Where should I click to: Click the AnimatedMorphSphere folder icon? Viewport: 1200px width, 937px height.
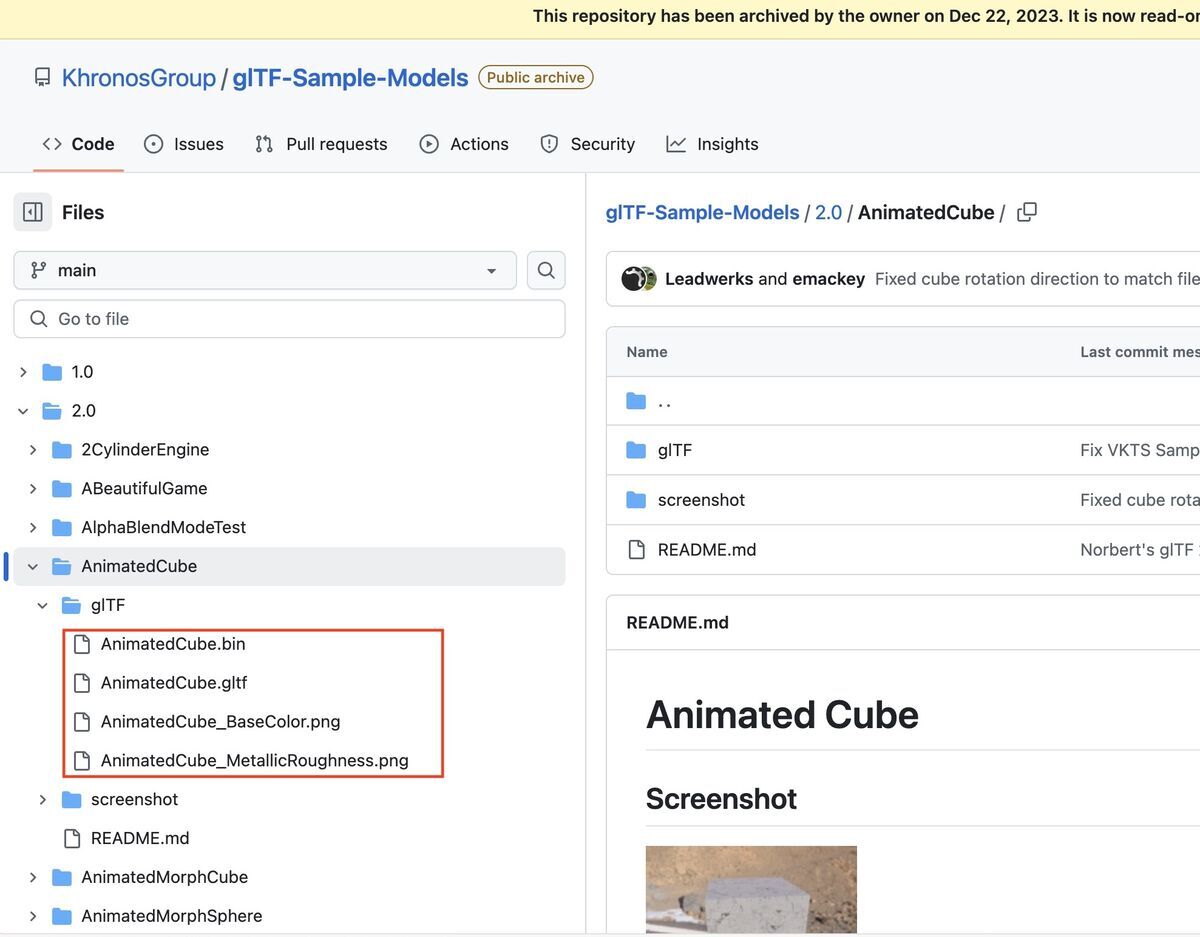click(62, 916)
